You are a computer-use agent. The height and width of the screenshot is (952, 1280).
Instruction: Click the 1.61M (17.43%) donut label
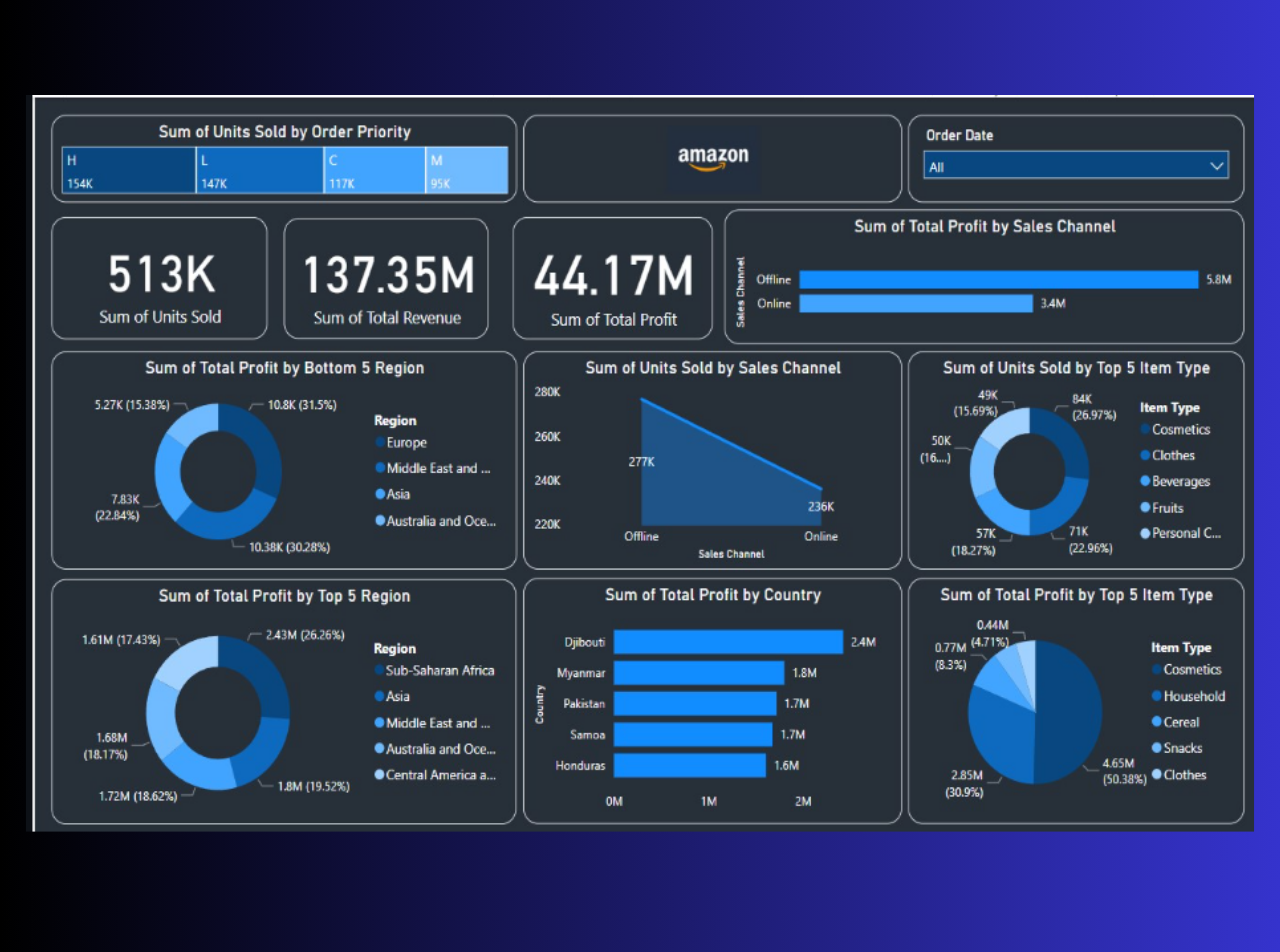pyautogui.click(x=121, y=640)
